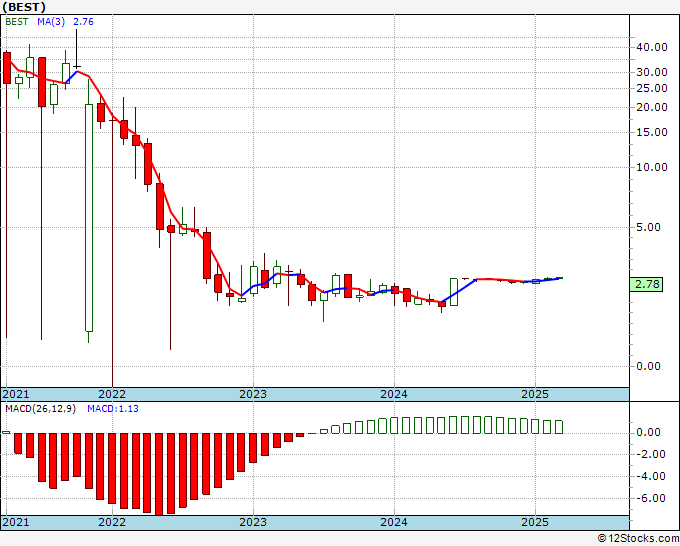Click 2021 on the MACD panel time axis
This screenshot has height=546, width=680.
16,522
